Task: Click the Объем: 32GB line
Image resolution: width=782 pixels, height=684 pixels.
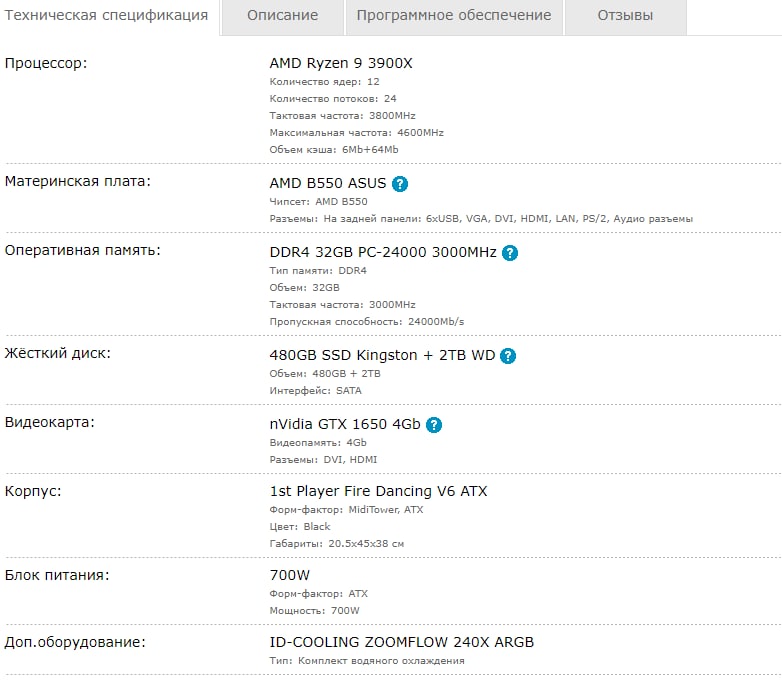Action: pos(304,288)
